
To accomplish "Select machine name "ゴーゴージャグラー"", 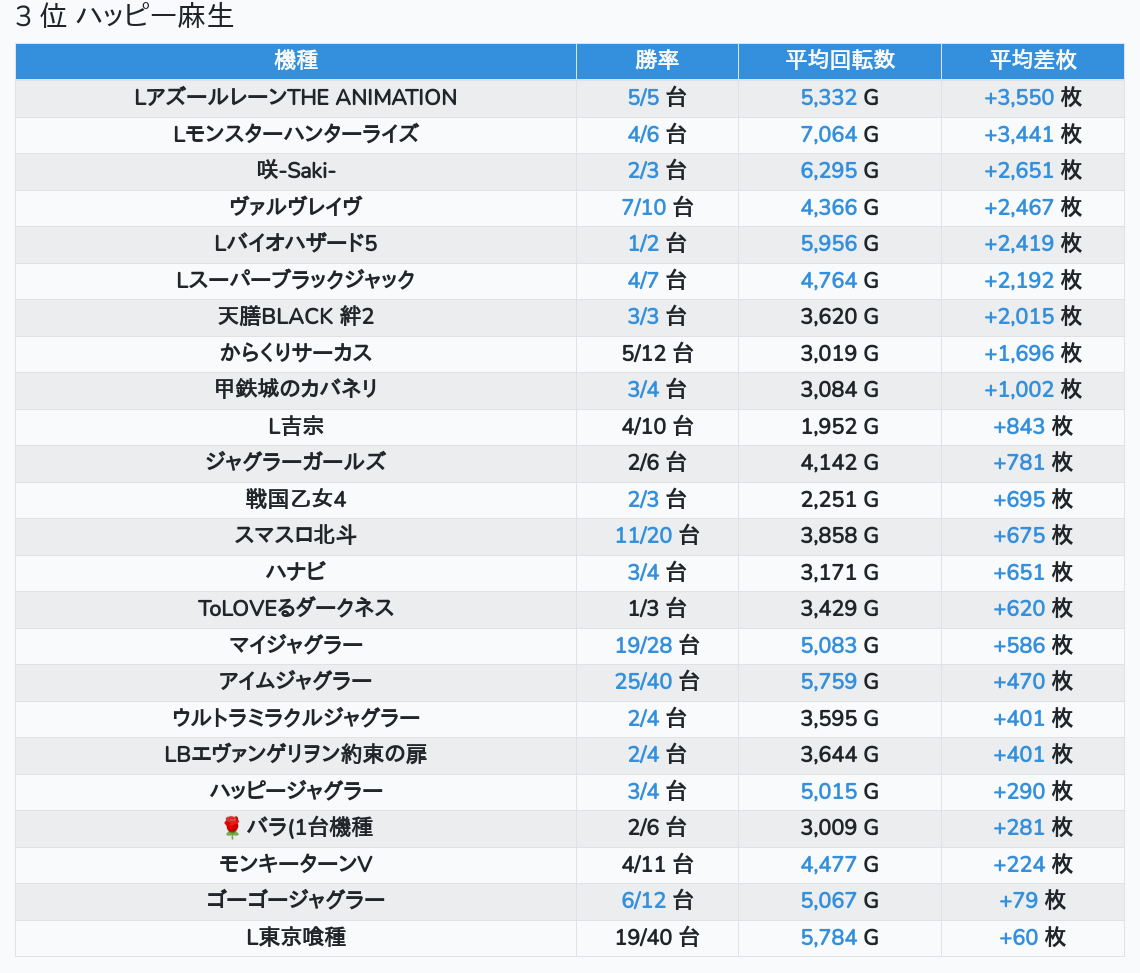I will [x=296, y=900].
